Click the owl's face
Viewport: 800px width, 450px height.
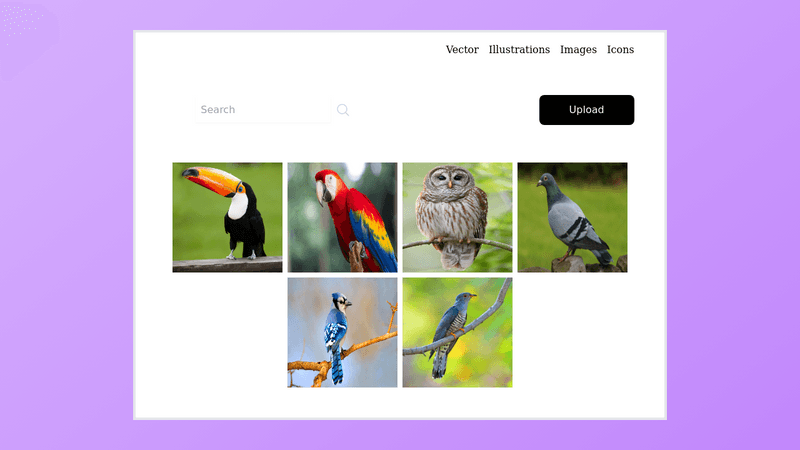(449, 180)
